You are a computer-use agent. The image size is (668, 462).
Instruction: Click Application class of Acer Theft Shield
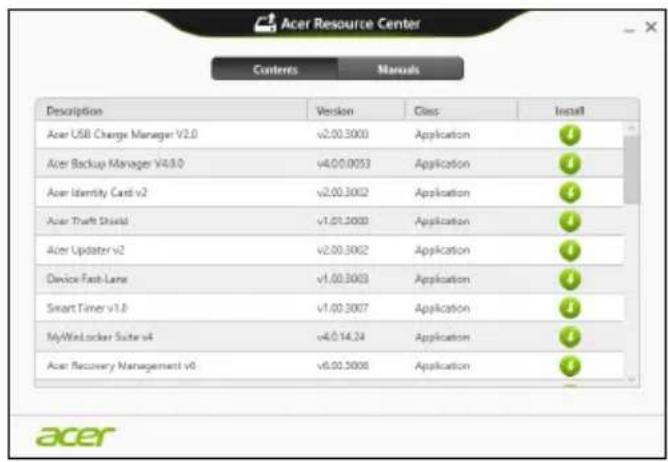pos(442,222)
